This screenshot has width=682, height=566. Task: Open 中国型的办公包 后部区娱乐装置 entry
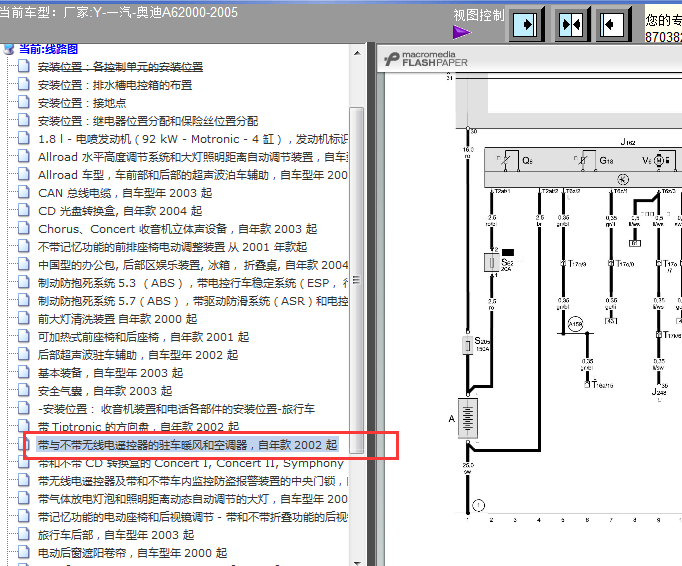(193, 265)
